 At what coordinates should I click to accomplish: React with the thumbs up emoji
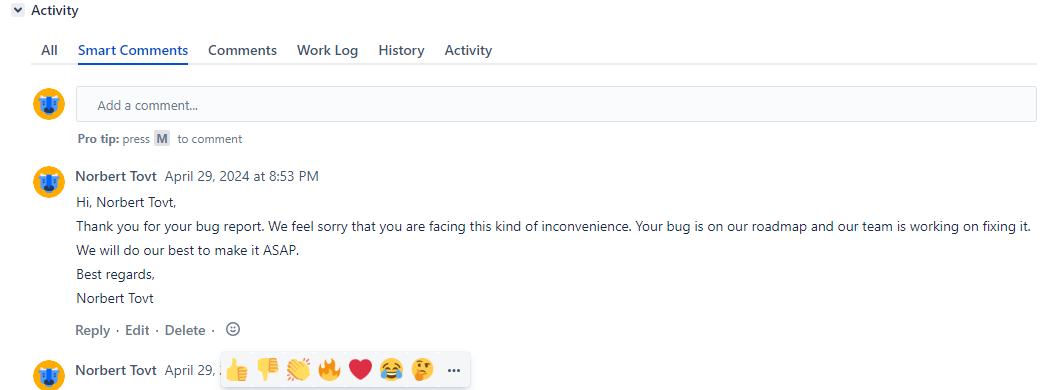click(x=237, y=370)
